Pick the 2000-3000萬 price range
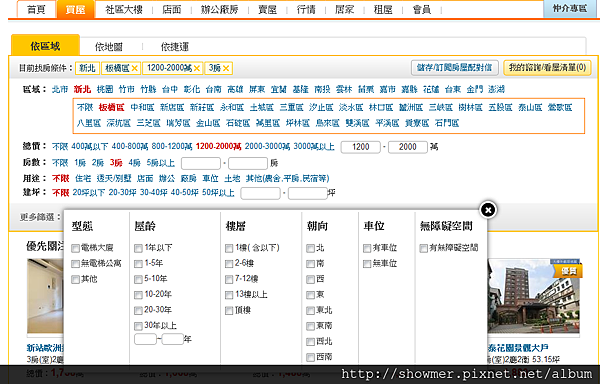 click(x=267, y=146)
